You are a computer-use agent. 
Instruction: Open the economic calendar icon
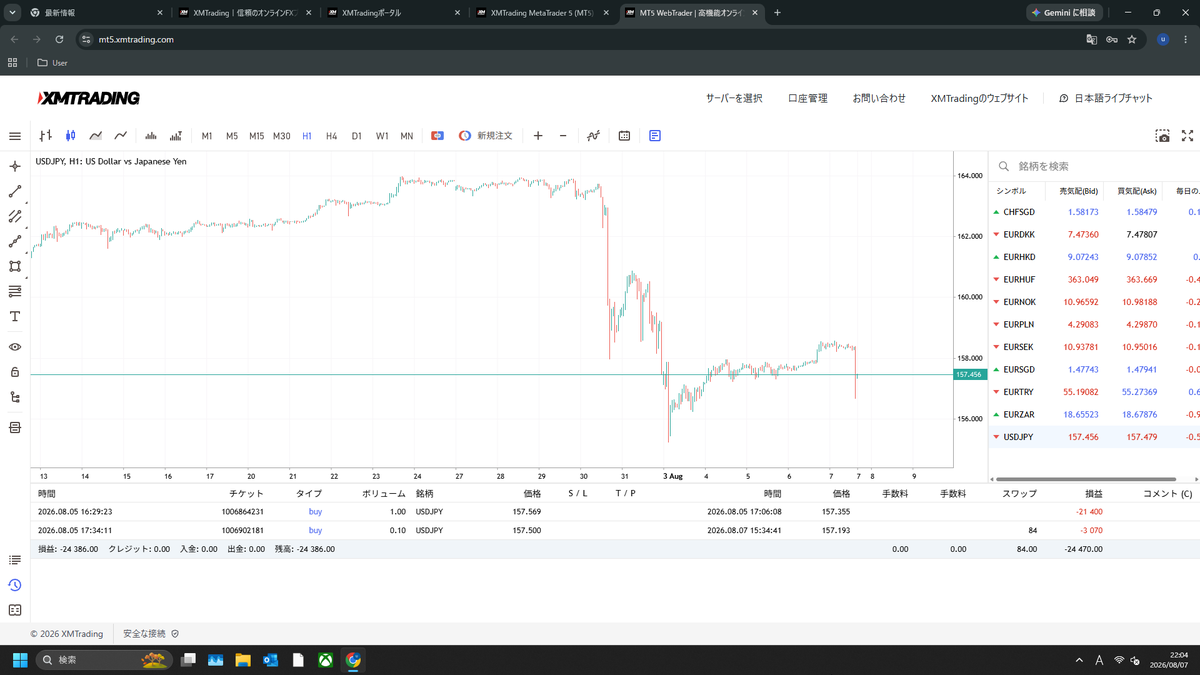click(x=624, y=136)
